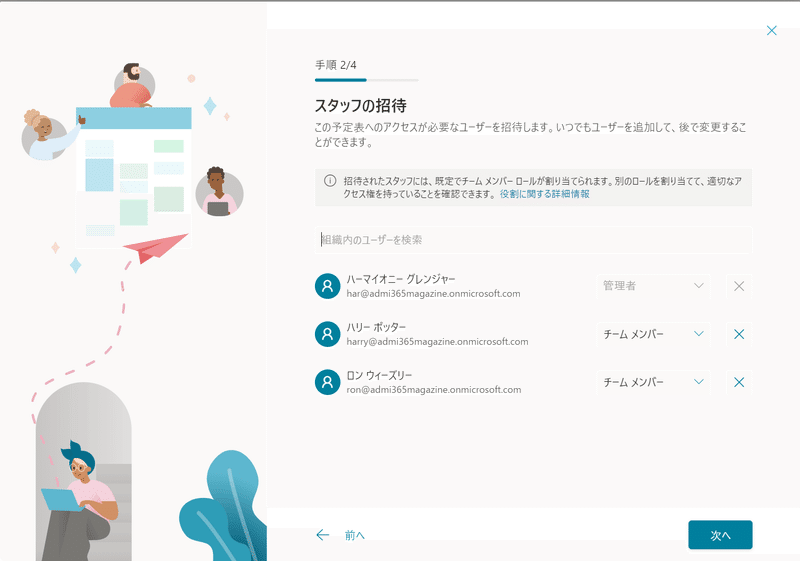Select the harry@admi365magazine.onmicrosoft.com email text
The height and width of the screenshot is (561, 800).
(x=437, y=342)
